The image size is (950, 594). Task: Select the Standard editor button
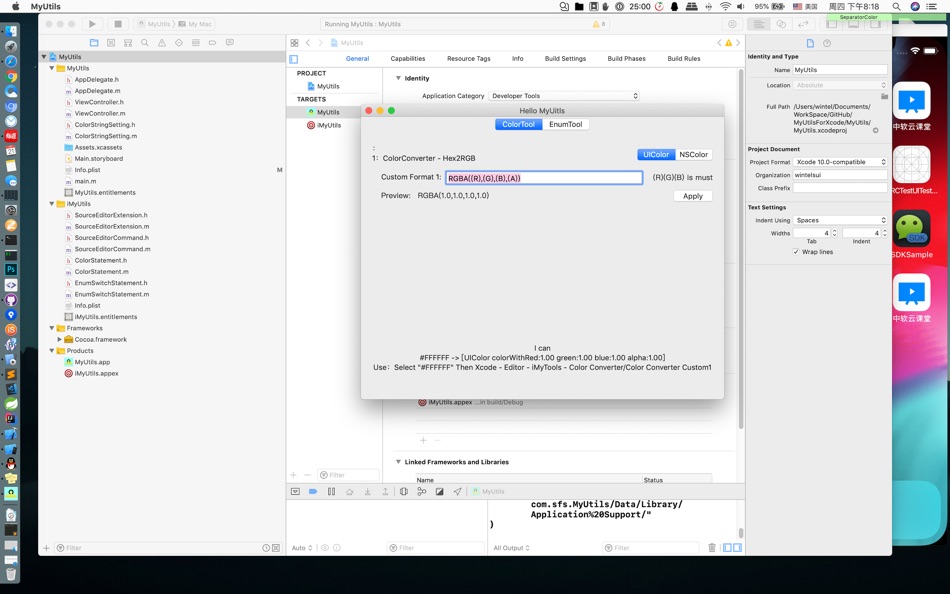coord(758,24)
